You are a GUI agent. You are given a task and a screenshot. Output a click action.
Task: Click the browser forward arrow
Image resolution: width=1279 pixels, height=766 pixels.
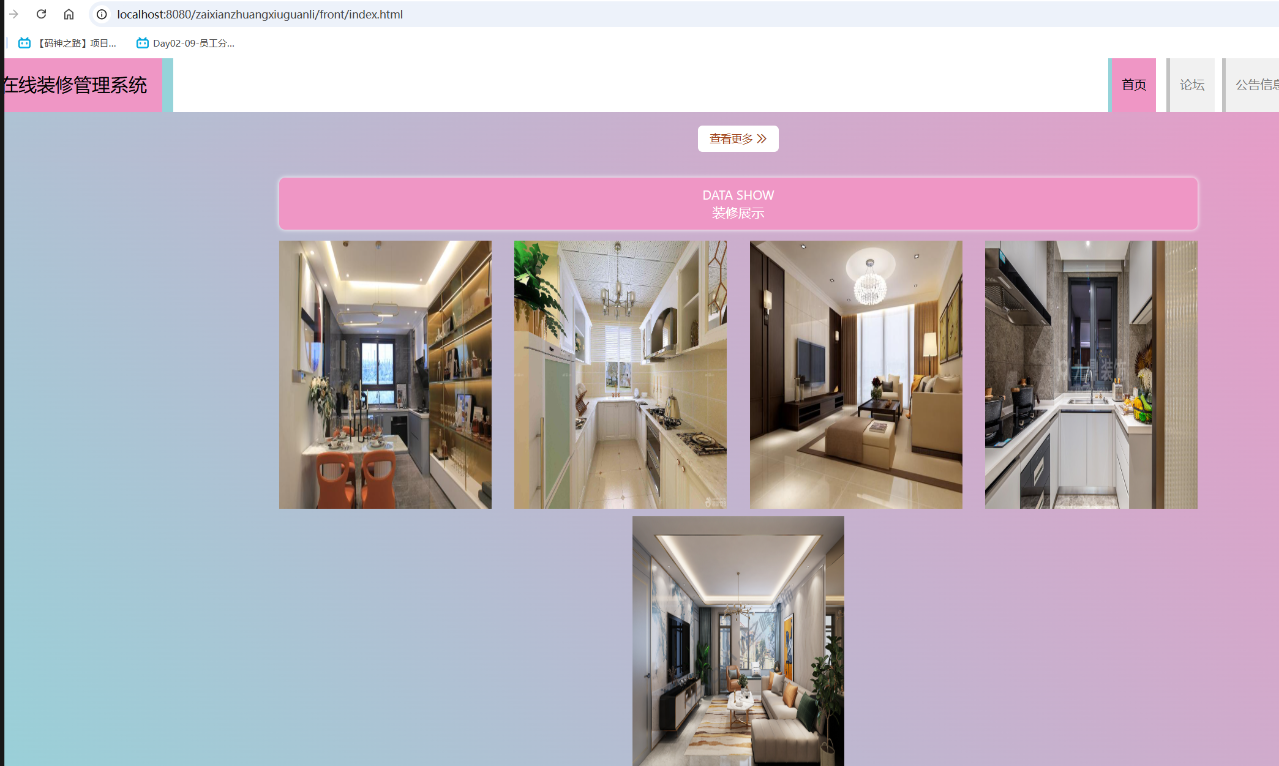[14, 14]
